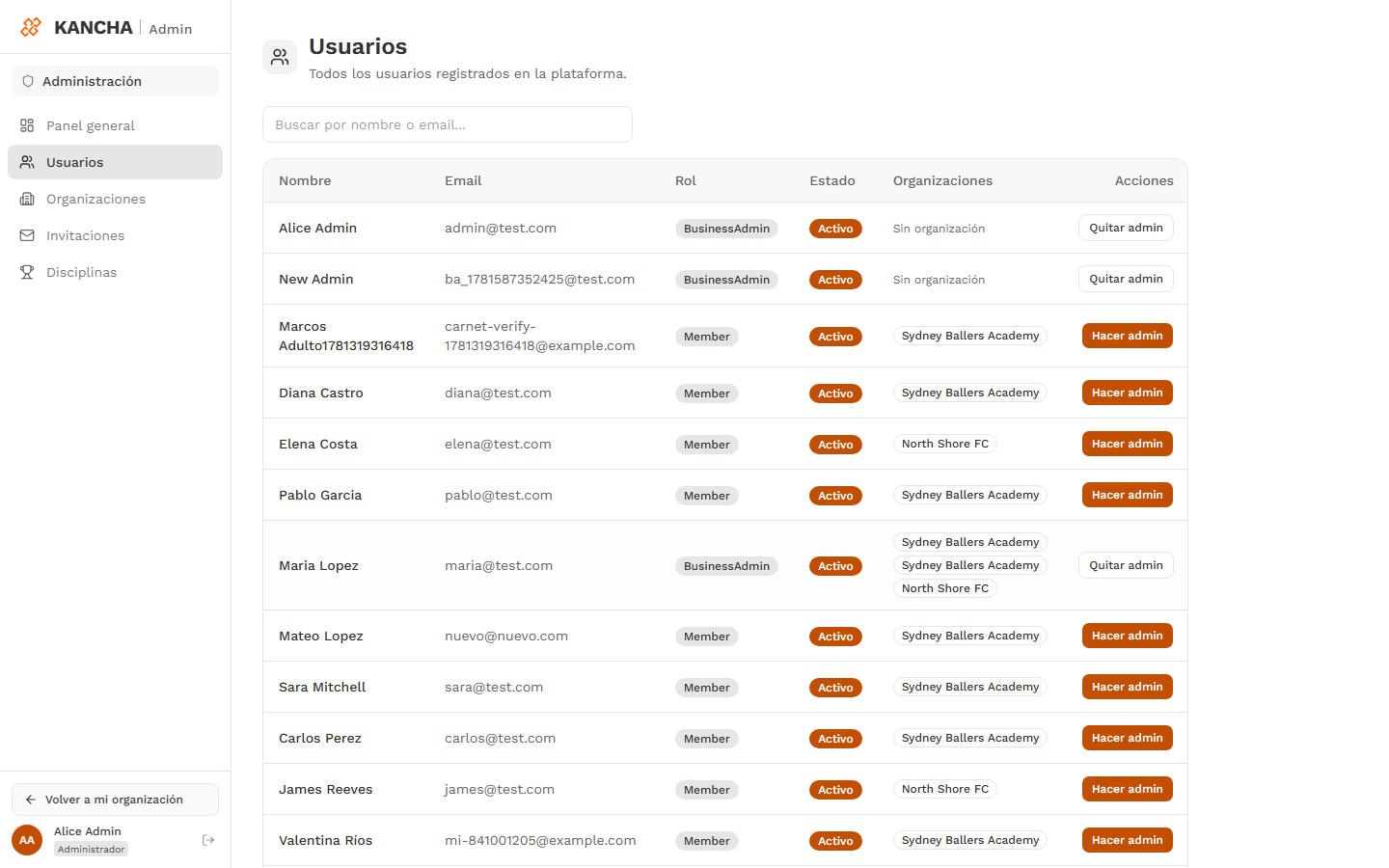1389x868 pixels.
Task: Click Member badge in Diana Castro row
Action: pyautogui.click(x=707, y=393)
